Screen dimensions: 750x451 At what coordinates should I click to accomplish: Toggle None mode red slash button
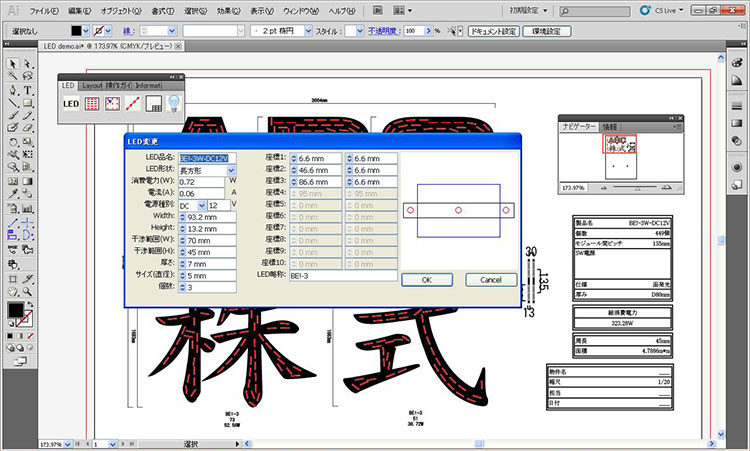click(x=30, y=336)
